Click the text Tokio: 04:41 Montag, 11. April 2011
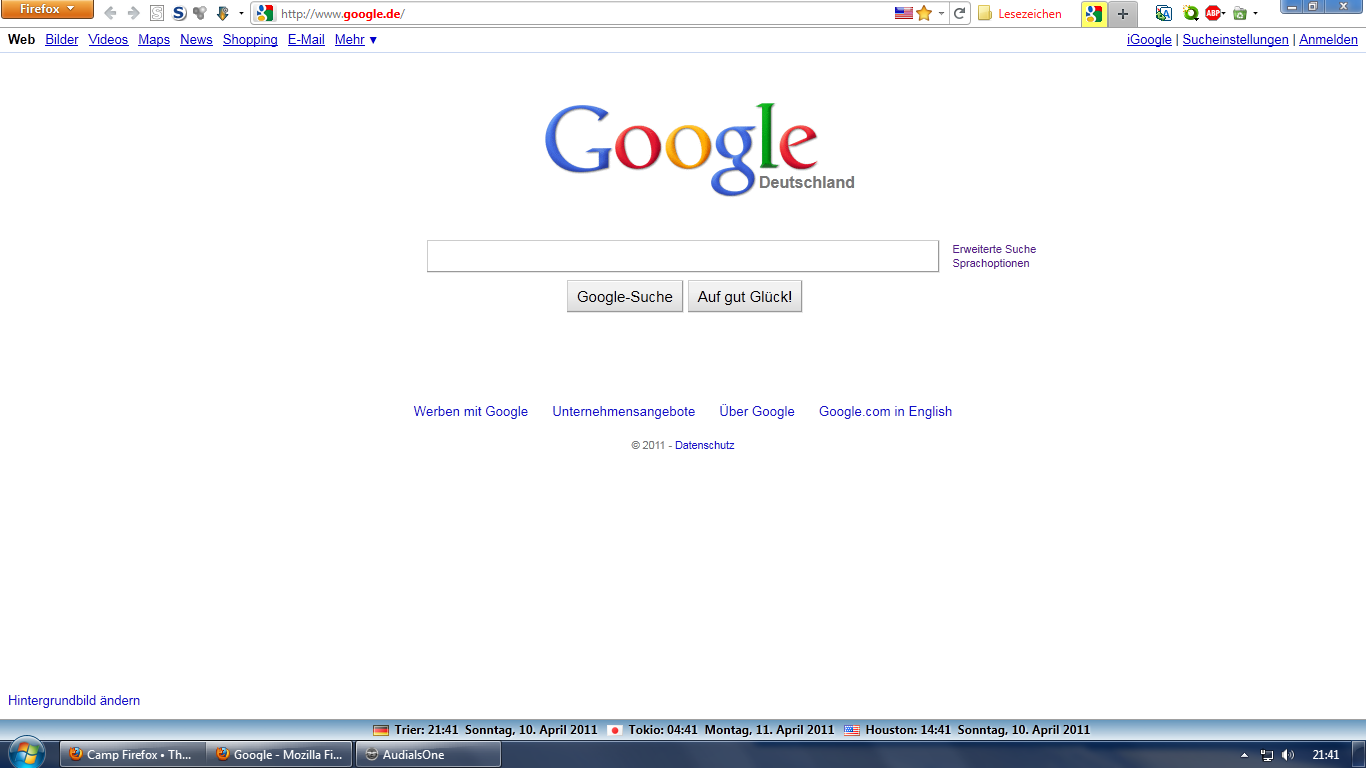This screenshot has width=1366, height=768. pos(731,730)
